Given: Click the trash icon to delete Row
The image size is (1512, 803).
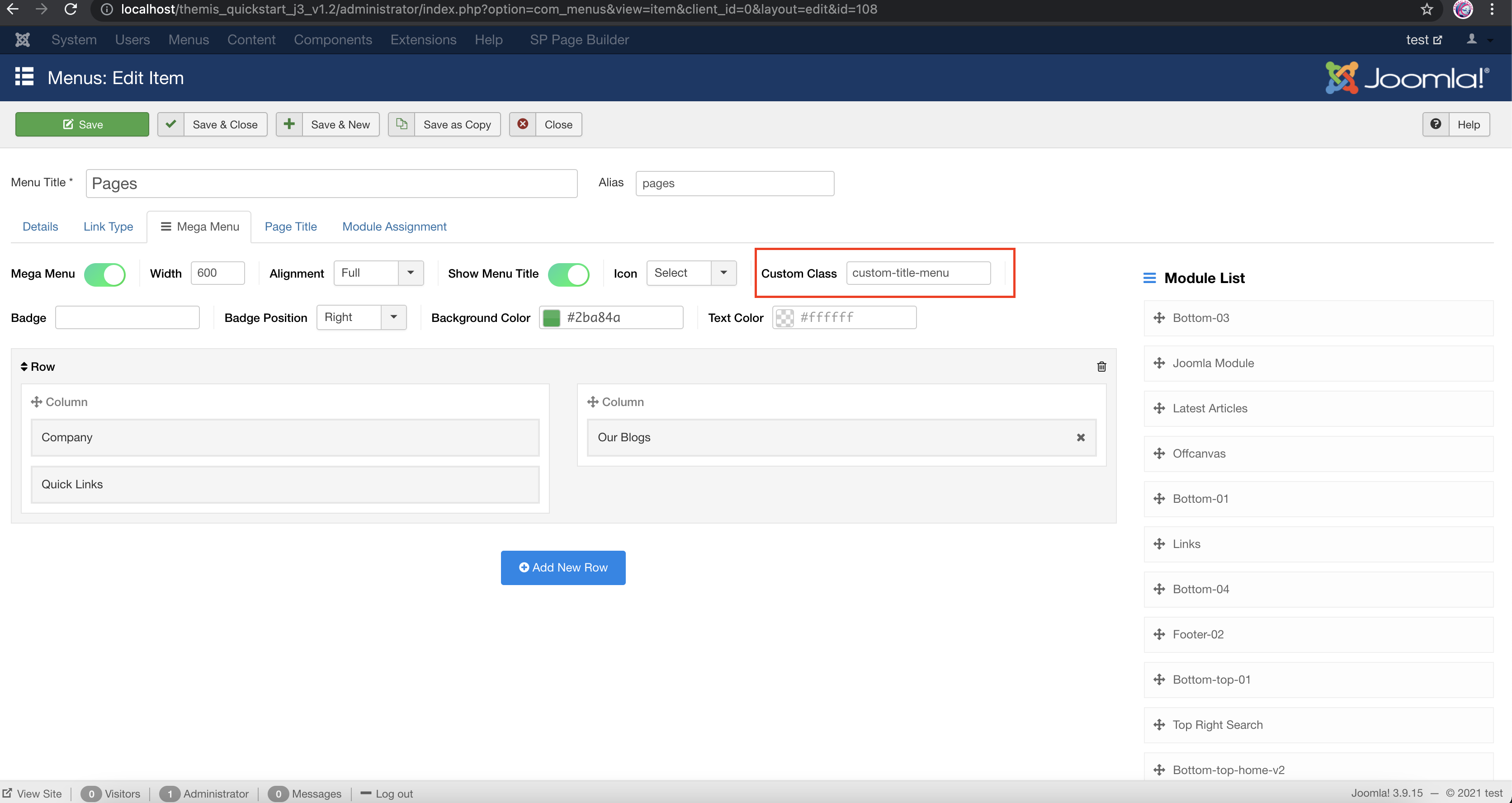Looking at the screenshot, I should tap(1101, 366).
